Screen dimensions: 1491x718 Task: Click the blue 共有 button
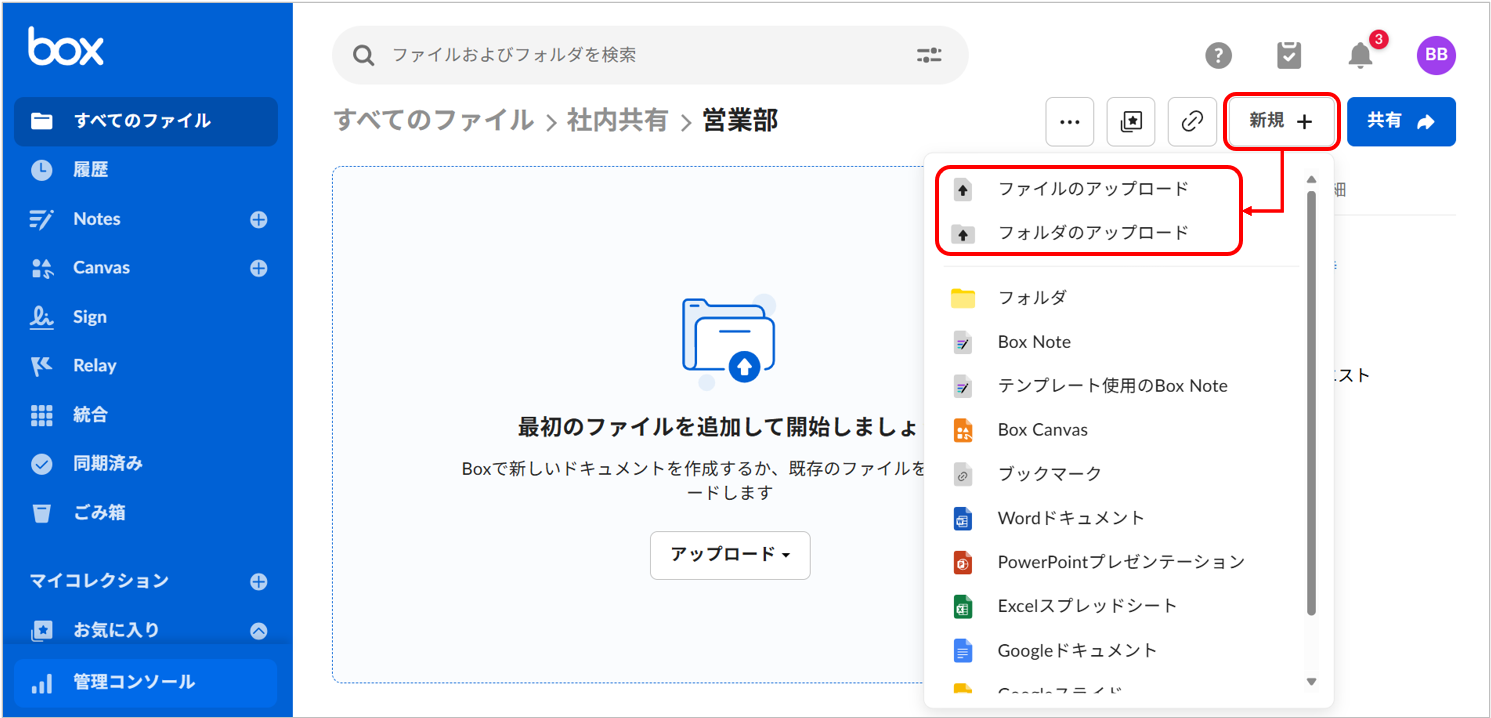1400,122
